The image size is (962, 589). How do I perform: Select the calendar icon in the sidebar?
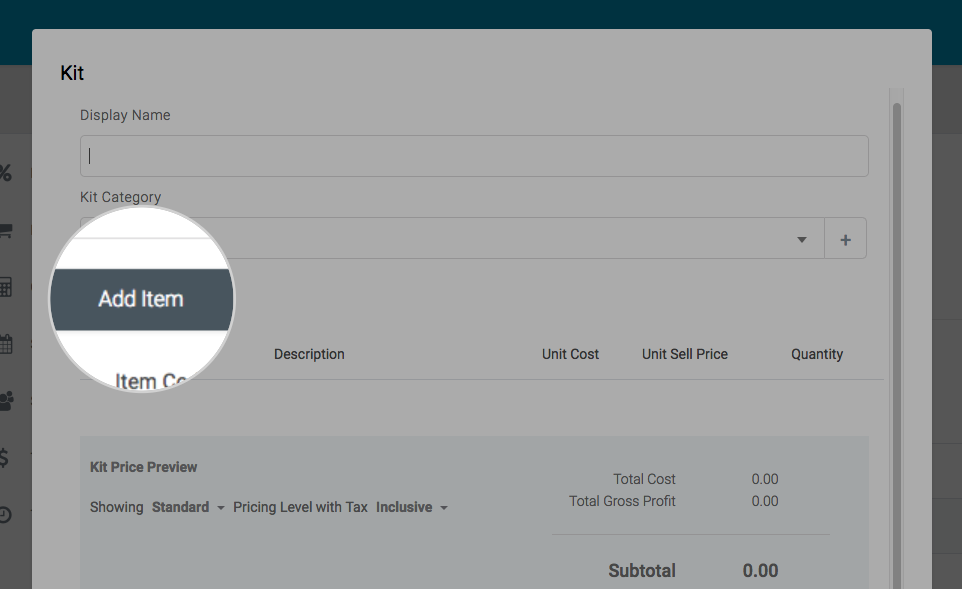coord(5,345)
